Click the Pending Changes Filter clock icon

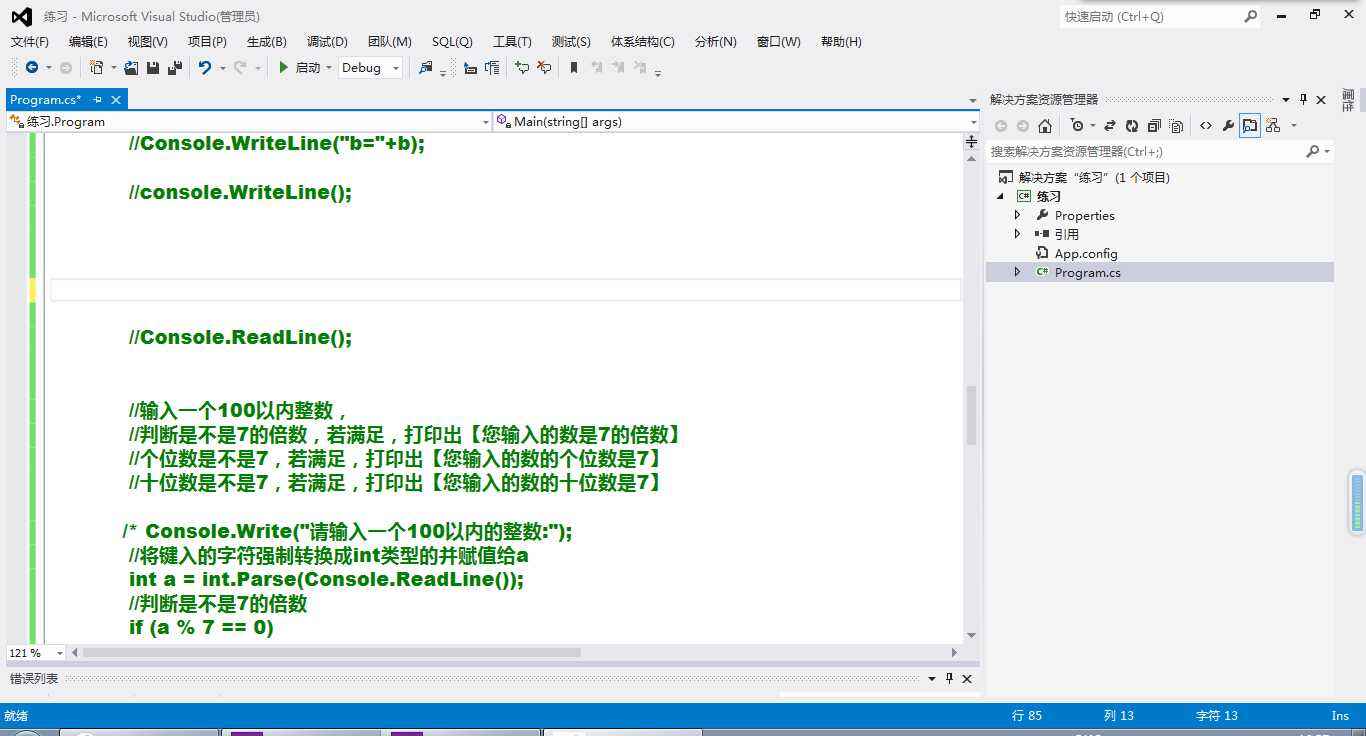coord(1077,125)
